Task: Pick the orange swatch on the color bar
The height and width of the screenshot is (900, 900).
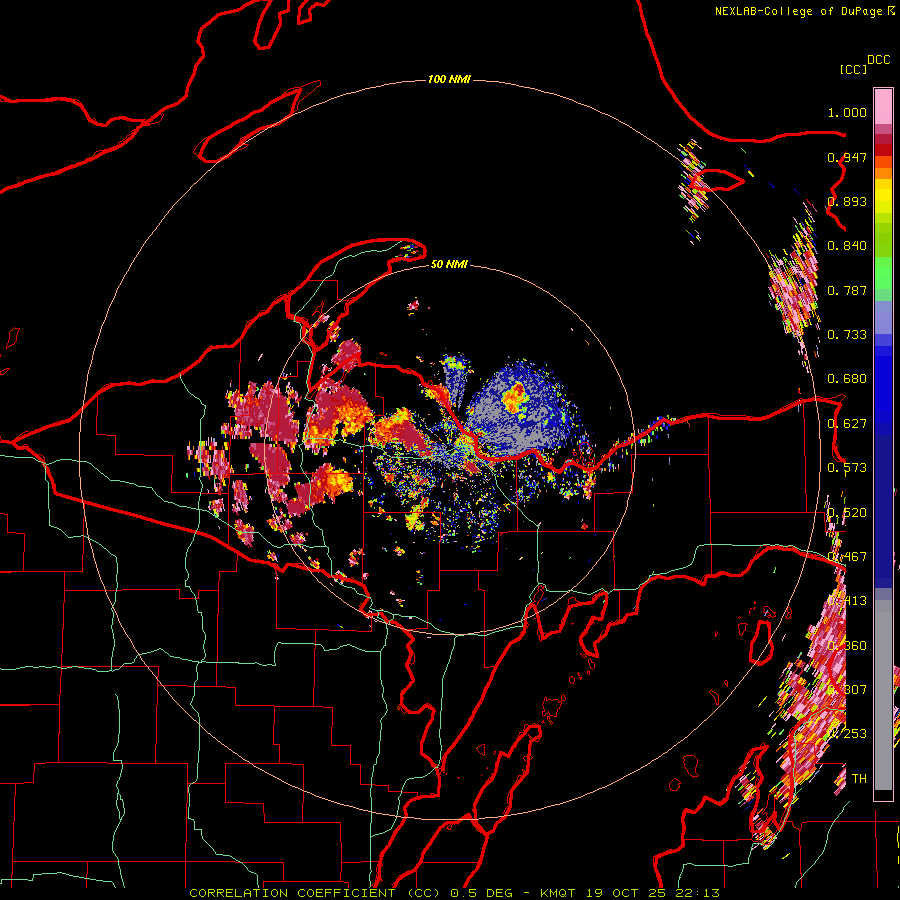Action: 883,173
